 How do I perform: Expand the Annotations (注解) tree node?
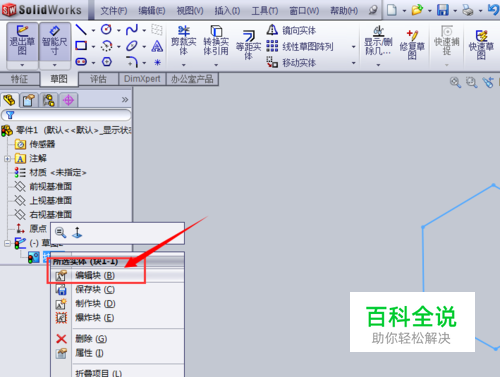pos(7,159)
